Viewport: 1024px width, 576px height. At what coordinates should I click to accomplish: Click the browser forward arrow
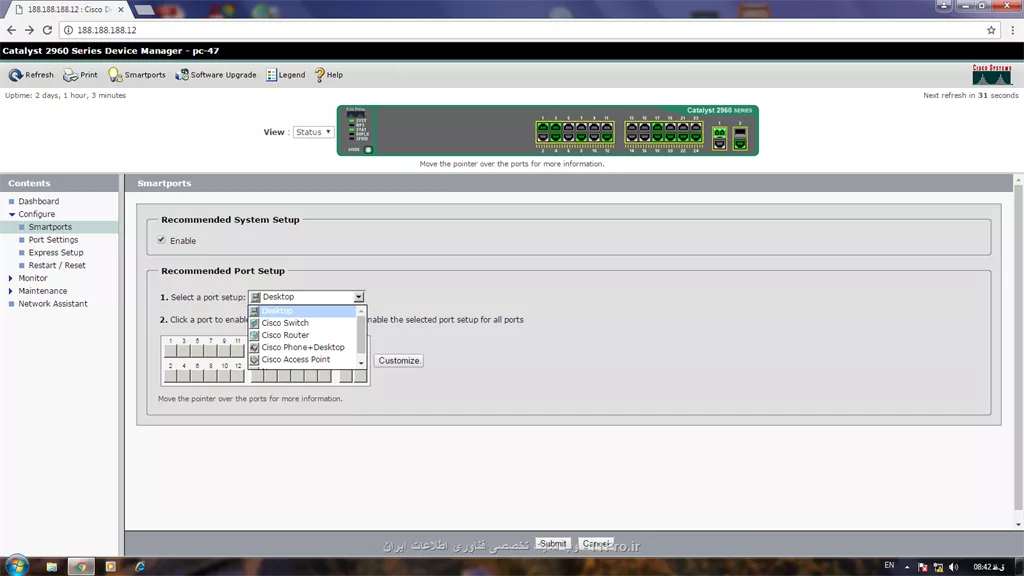click(29, 30)
